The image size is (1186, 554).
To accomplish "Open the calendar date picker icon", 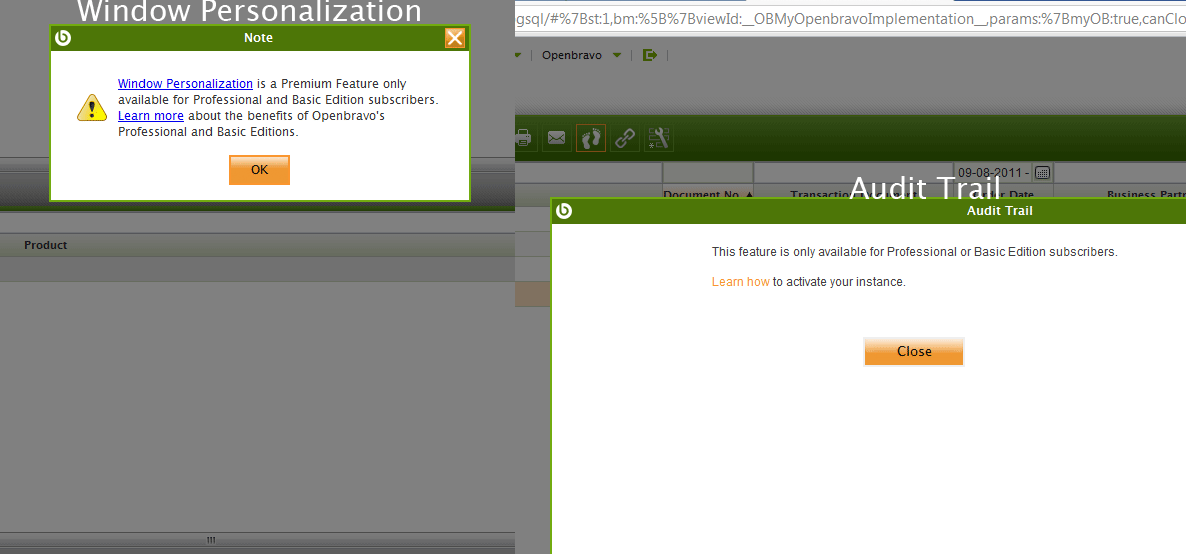I will point(1041,172).
